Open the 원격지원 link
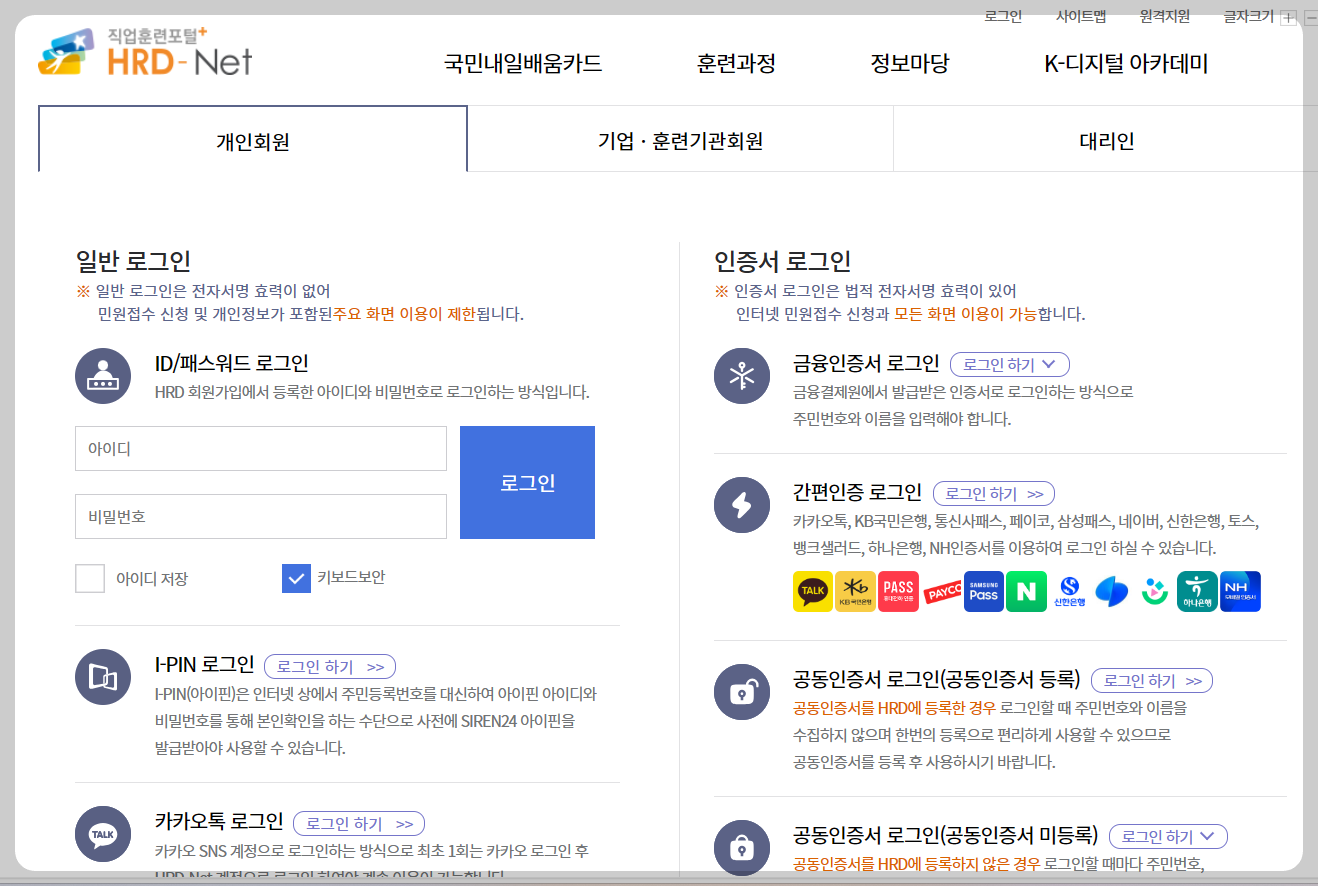 (1165, 16)
